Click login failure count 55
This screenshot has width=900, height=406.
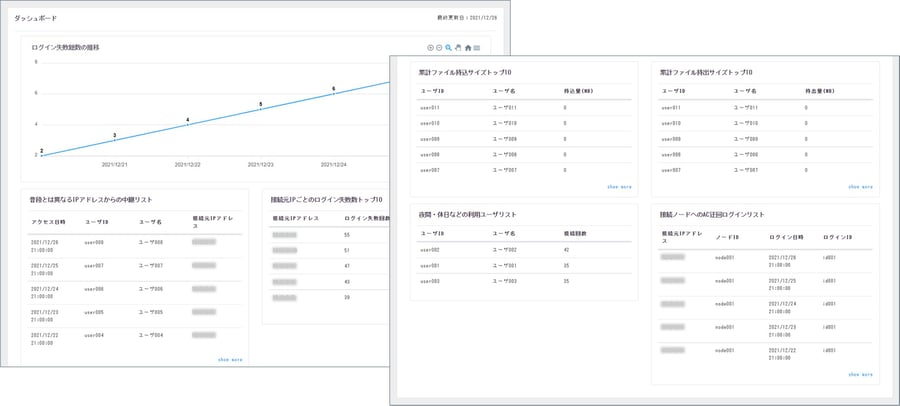click(347, 235)
